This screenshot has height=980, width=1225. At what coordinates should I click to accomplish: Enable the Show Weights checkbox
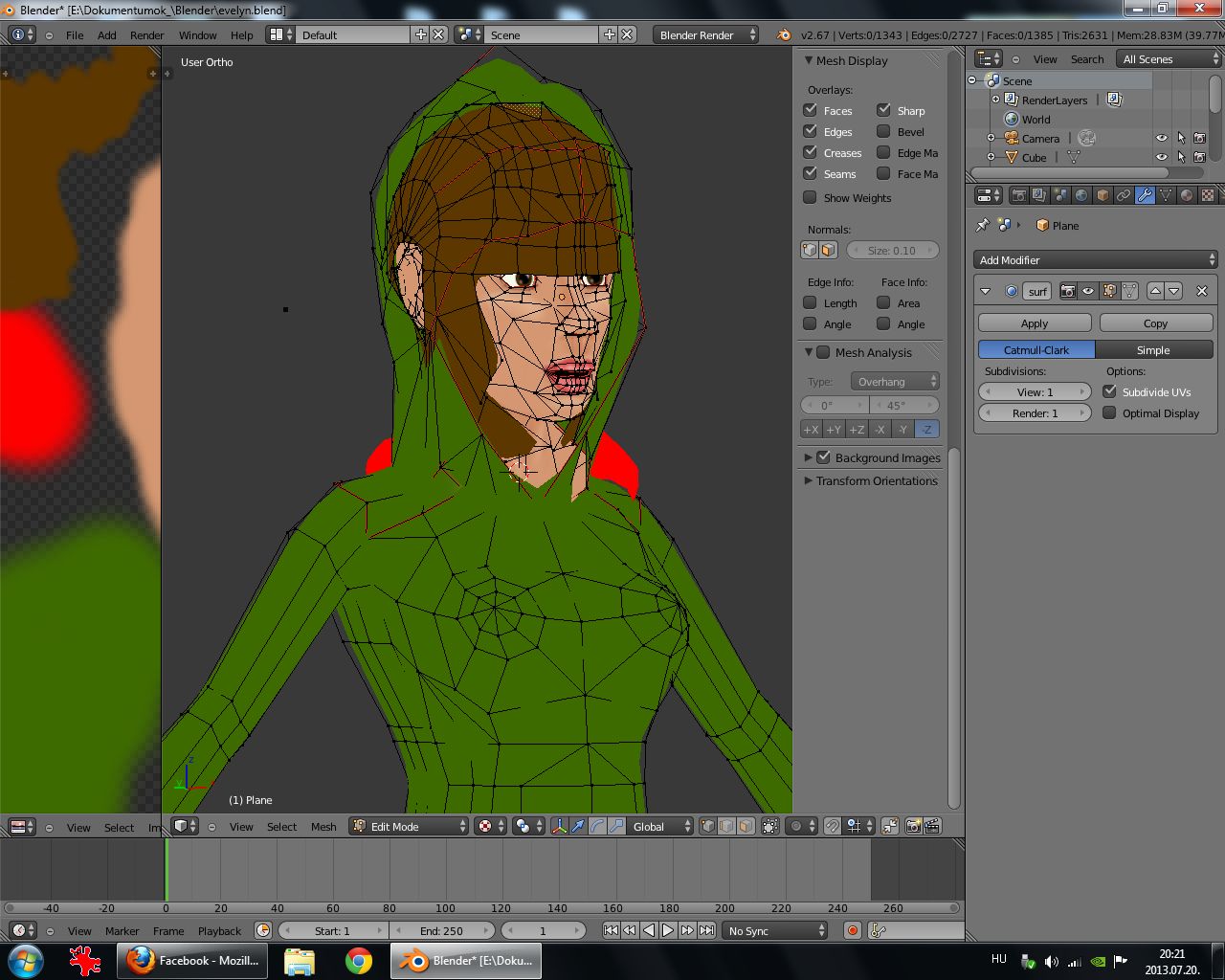(x=810, y=197)
